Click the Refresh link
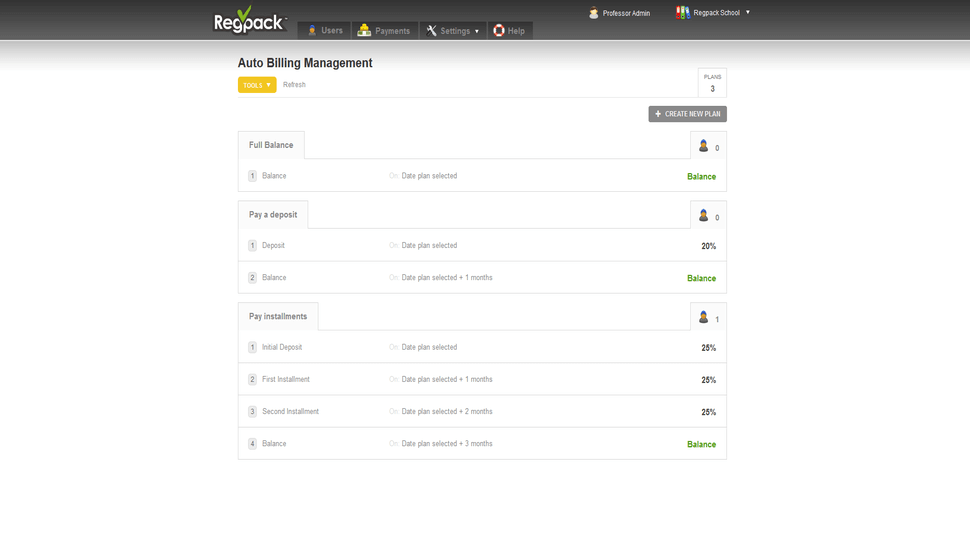This screenshot has width=970, height=545. click(x=294, y=85)
